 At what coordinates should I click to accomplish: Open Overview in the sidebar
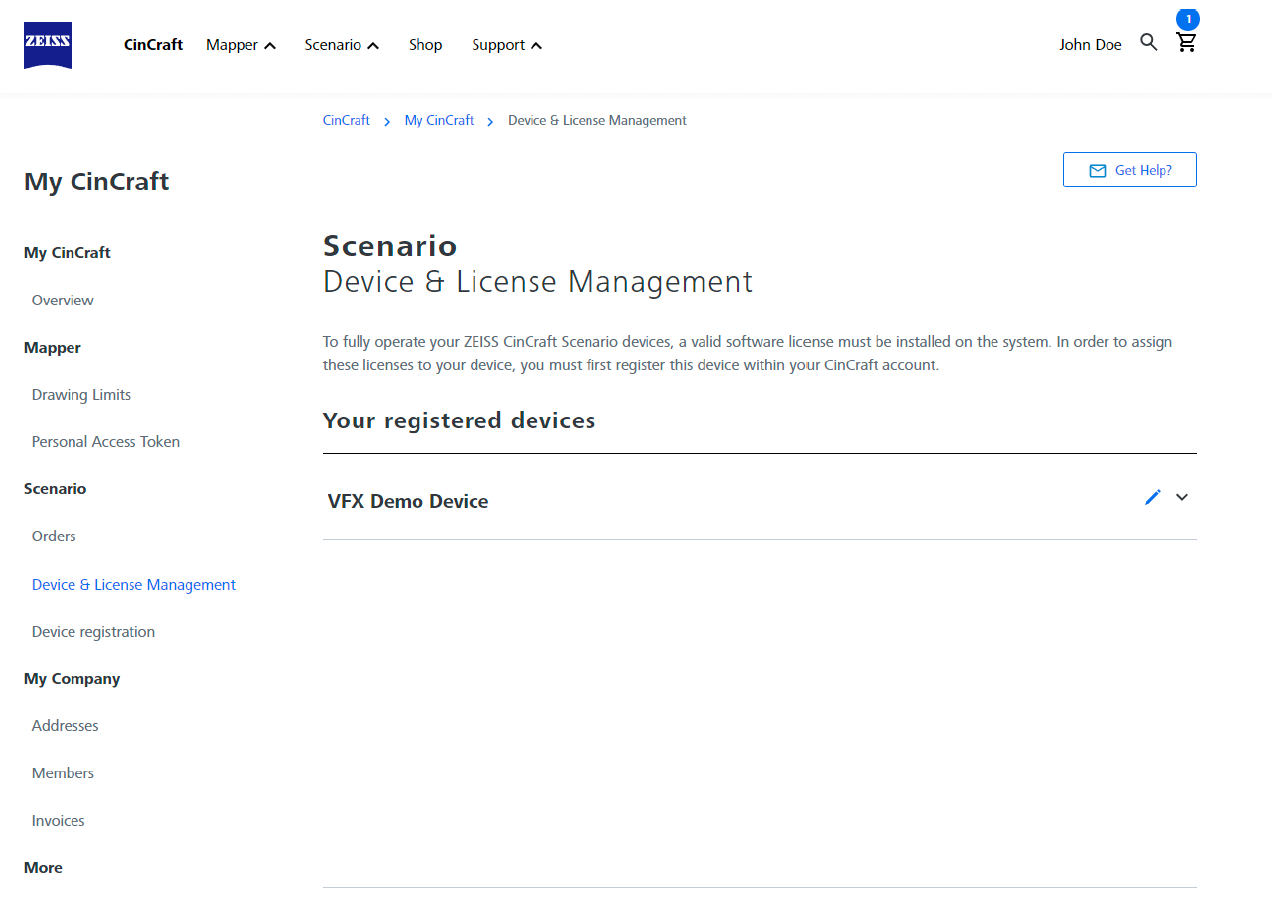pyautogui.click(x=62, y=300)
